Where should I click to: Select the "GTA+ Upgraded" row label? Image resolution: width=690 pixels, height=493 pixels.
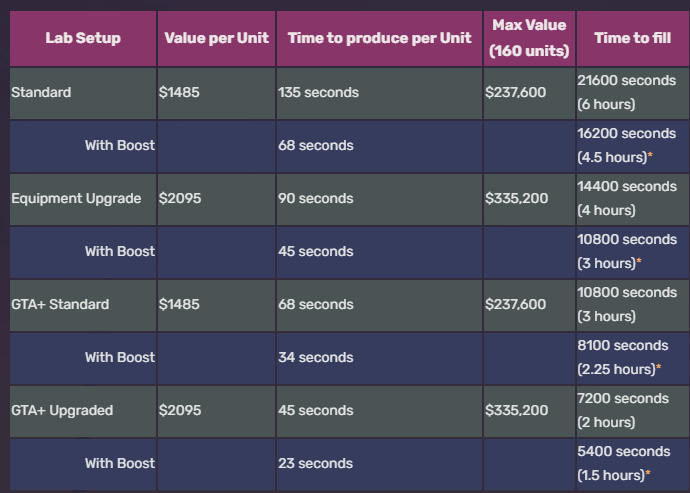[x=62, y=410]
